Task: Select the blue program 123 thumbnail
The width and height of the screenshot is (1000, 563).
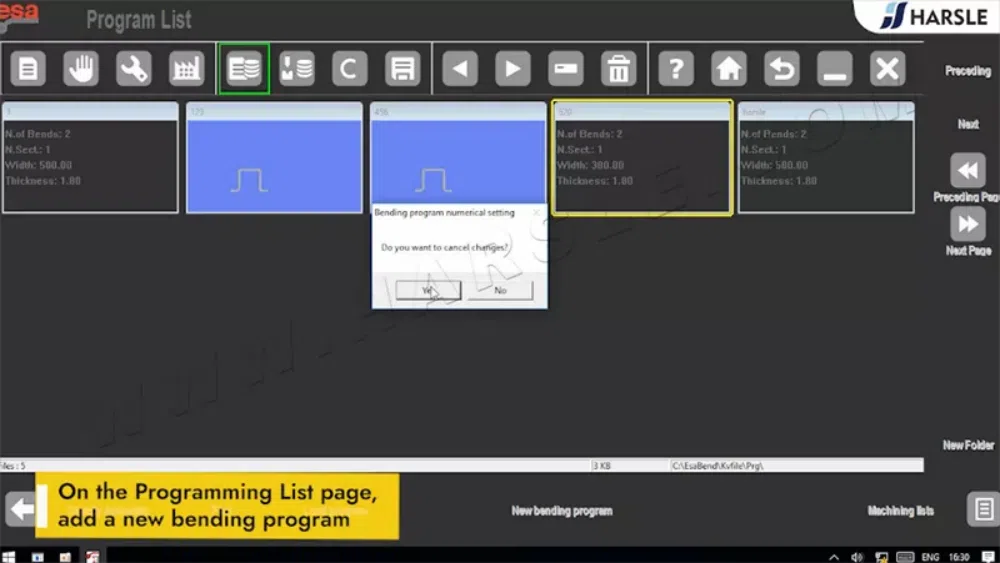Action: coord(274,157)
